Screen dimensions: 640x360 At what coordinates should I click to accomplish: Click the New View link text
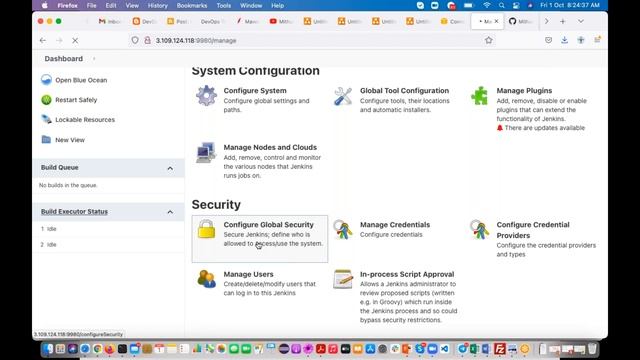[x=70, y=140]
